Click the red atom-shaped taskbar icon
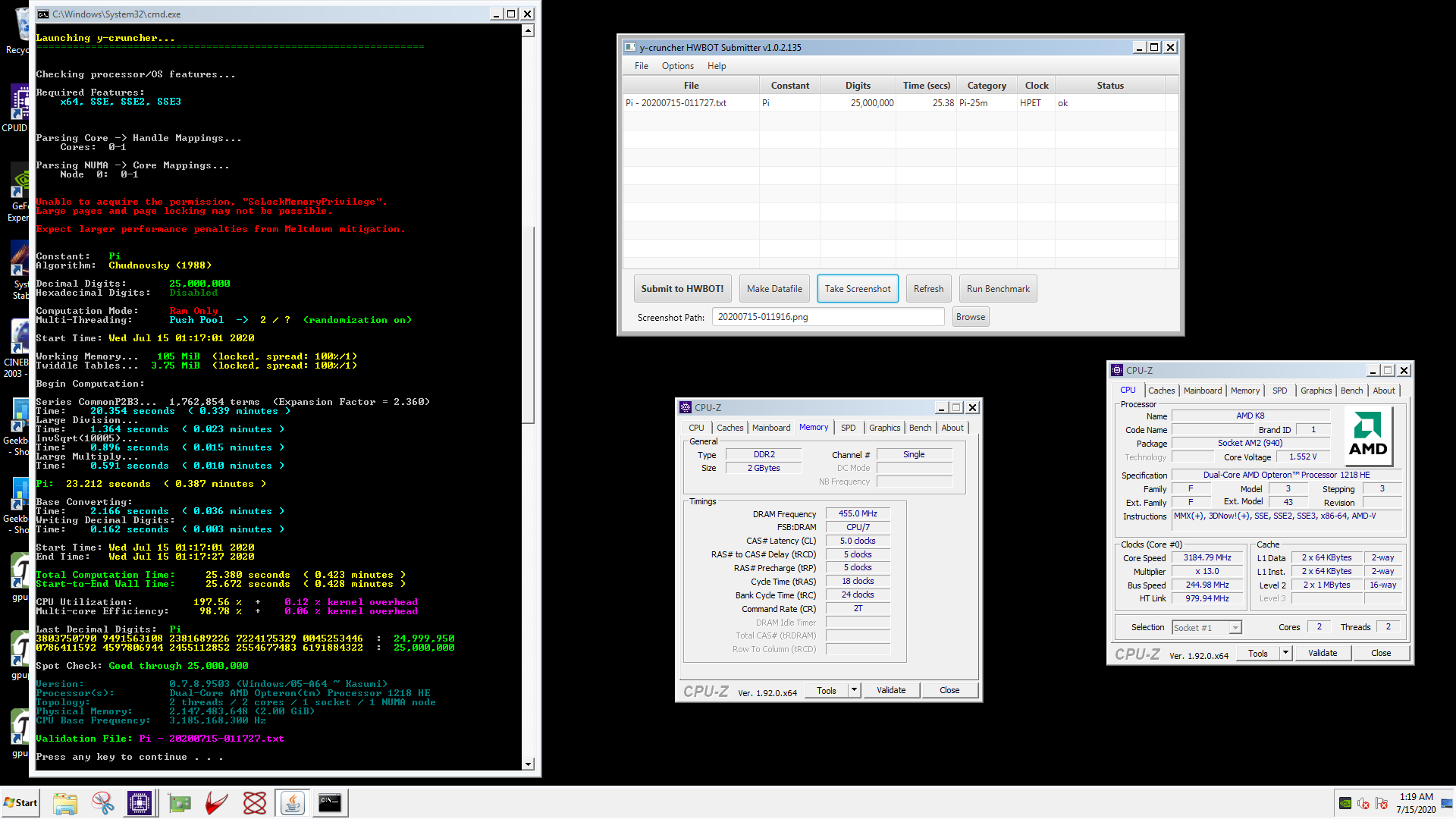The width and height of the screenshot is (1456, 819). coord(255,803)
